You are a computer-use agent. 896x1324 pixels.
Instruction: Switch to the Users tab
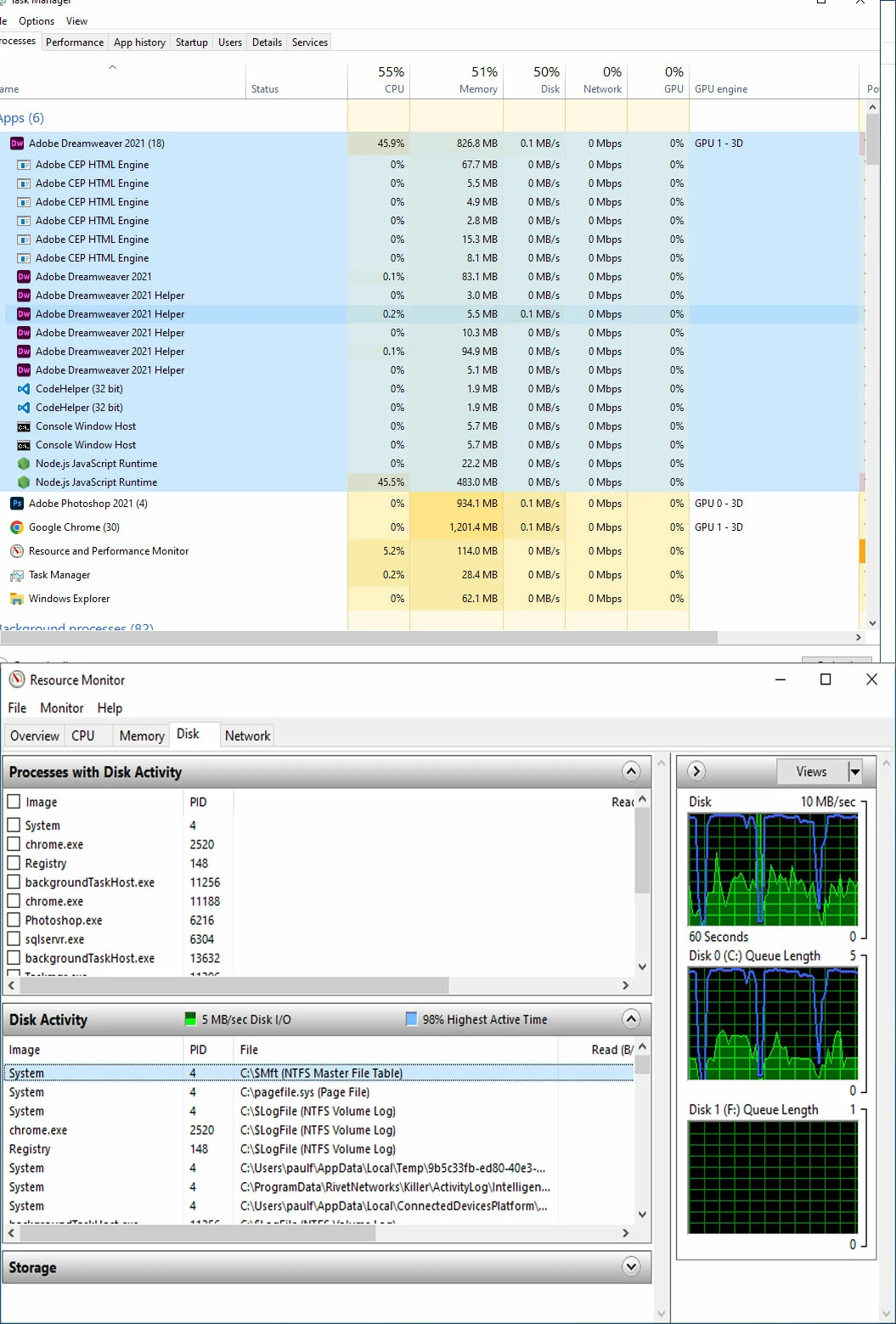[x=230, y=42]
